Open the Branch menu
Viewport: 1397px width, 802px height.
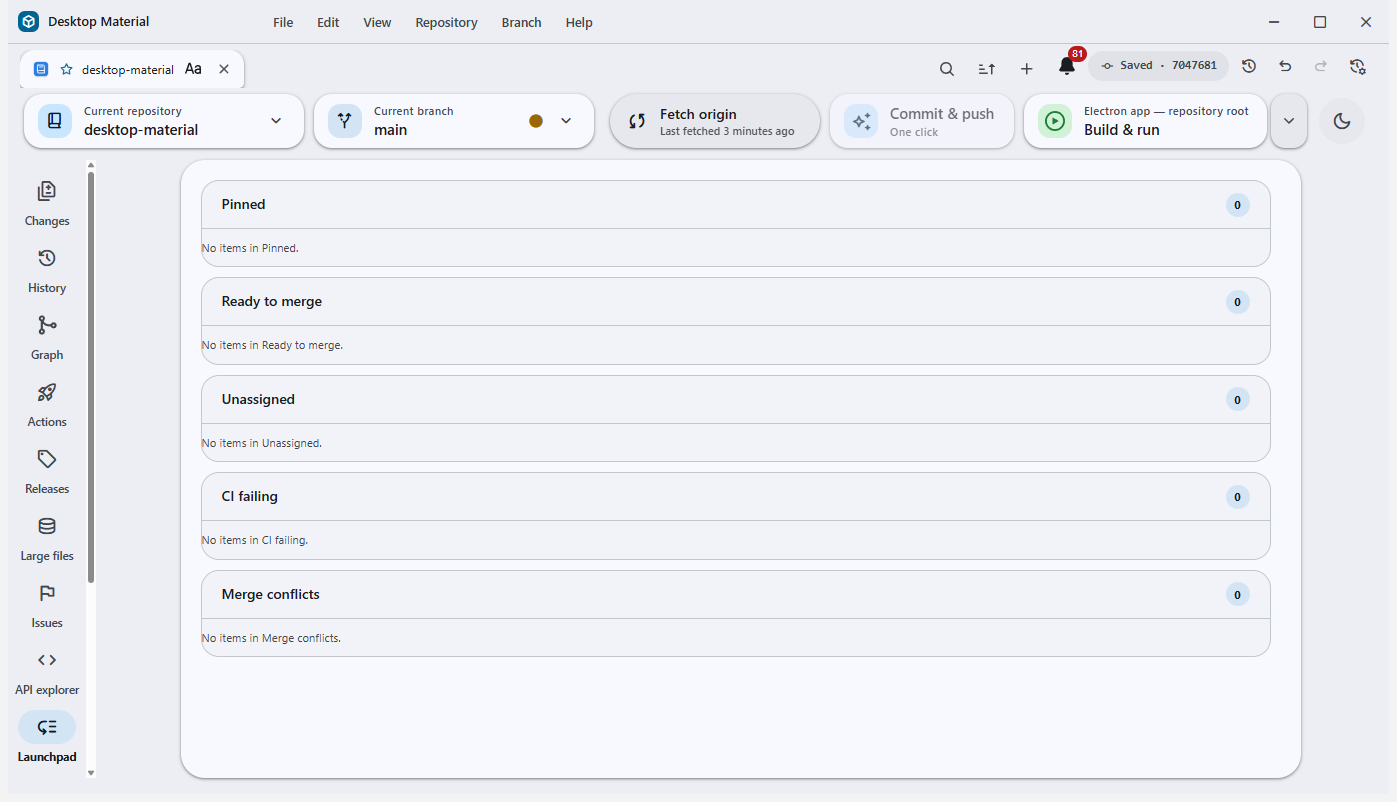click(521, 22)
